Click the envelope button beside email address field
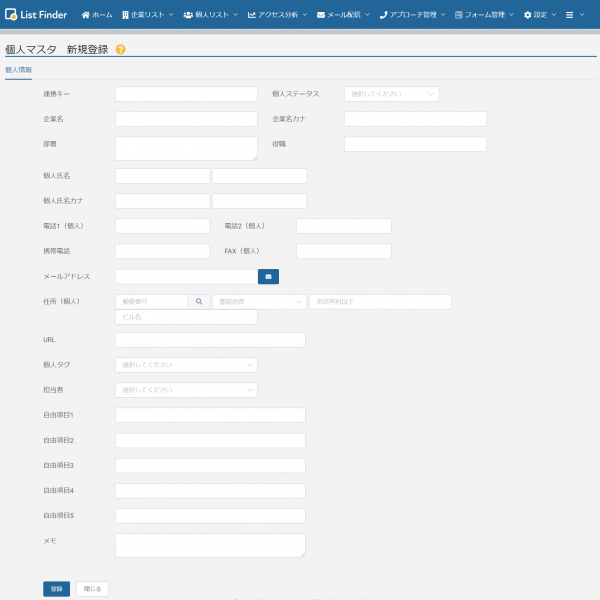This screenshot has width=600, height=600. click(268, 276)
